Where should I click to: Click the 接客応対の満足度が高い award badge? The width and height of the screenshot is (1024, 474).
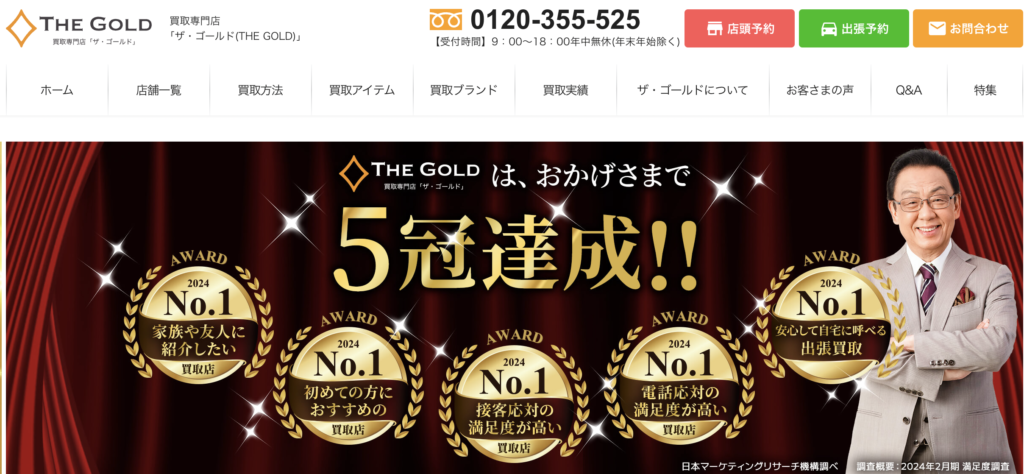515,392
